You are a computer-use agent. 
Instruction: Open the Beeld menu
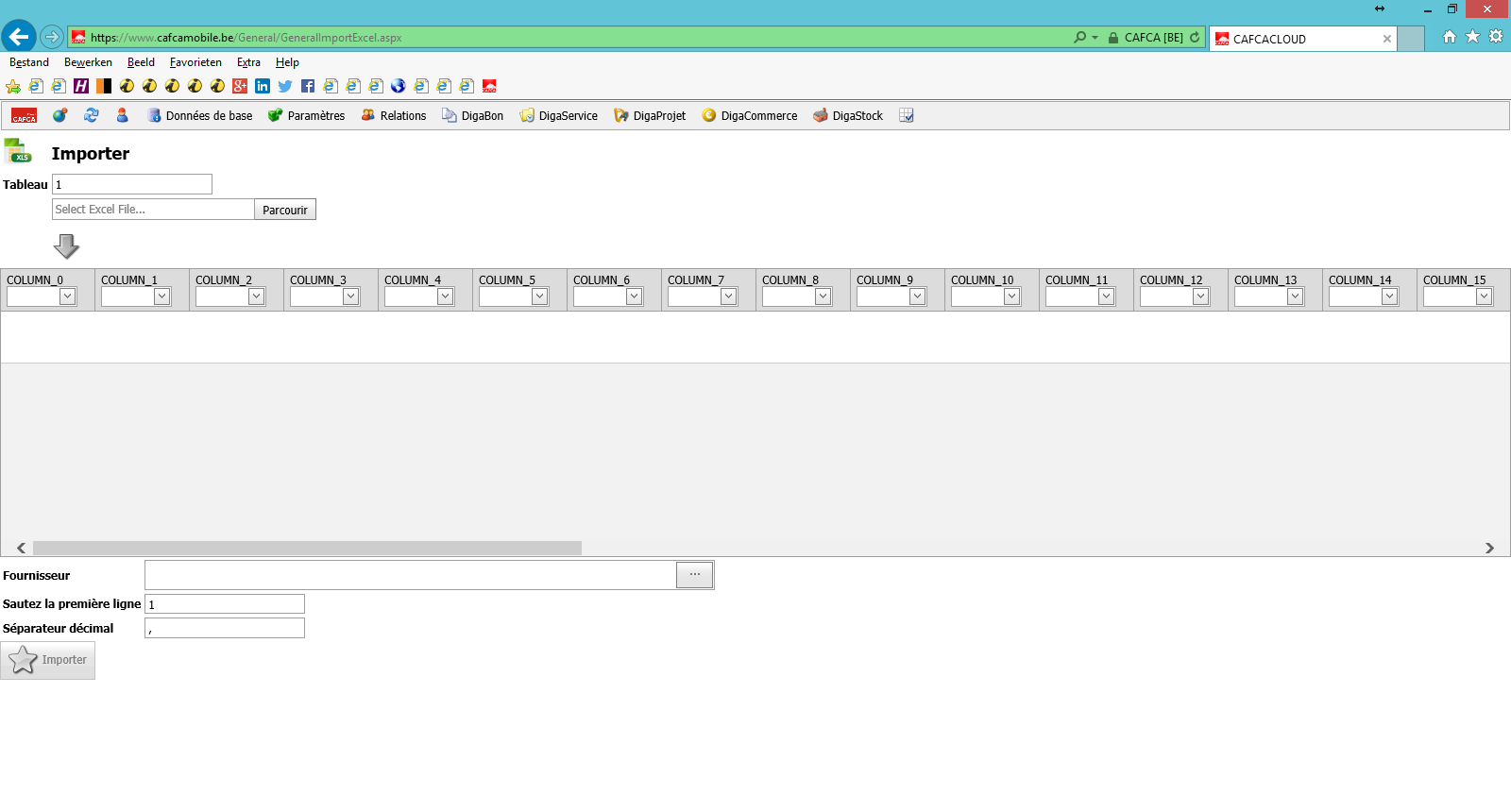tap(141, 62)
